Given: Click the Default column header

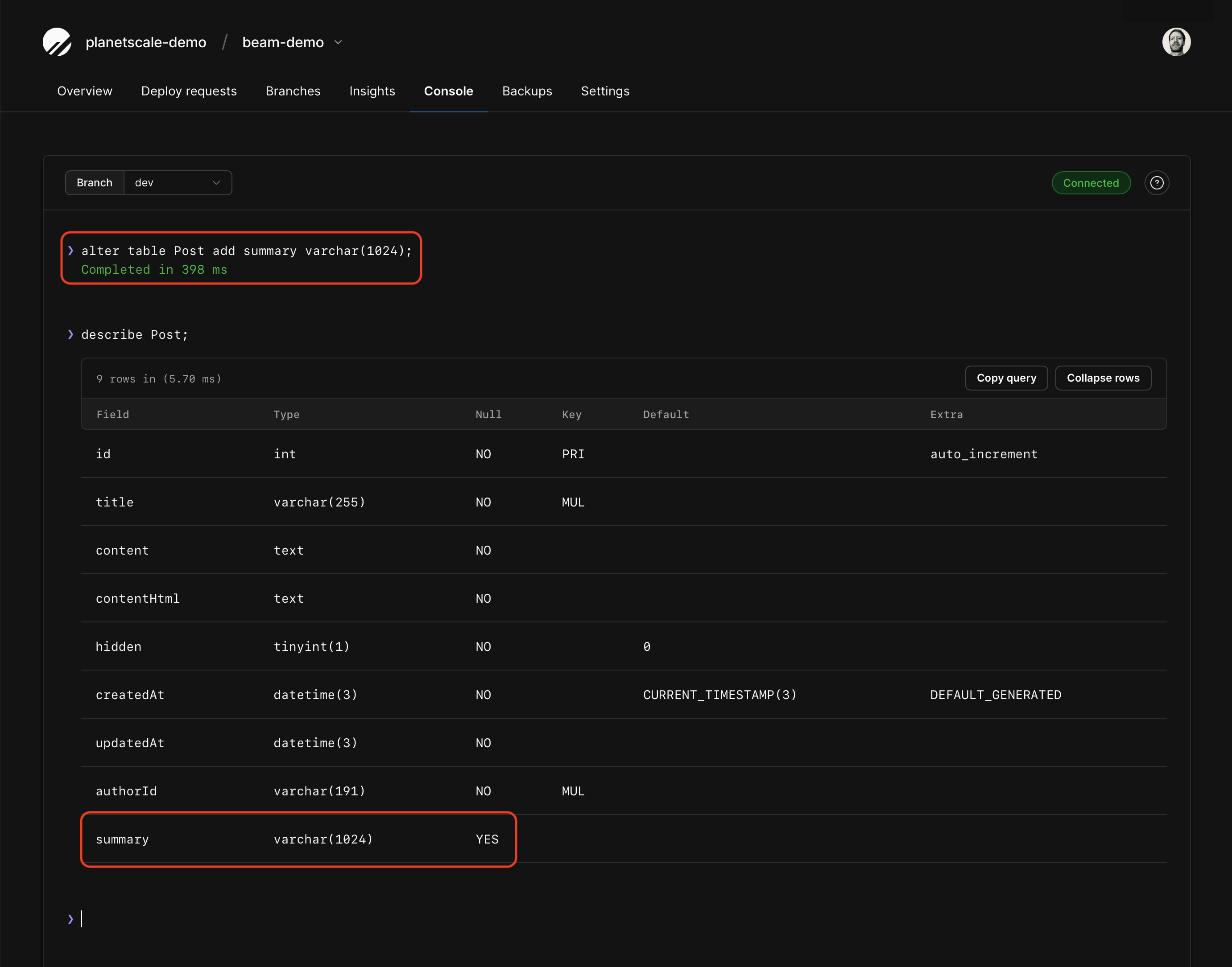Looking at the screenshot, I should pos(666,415).
